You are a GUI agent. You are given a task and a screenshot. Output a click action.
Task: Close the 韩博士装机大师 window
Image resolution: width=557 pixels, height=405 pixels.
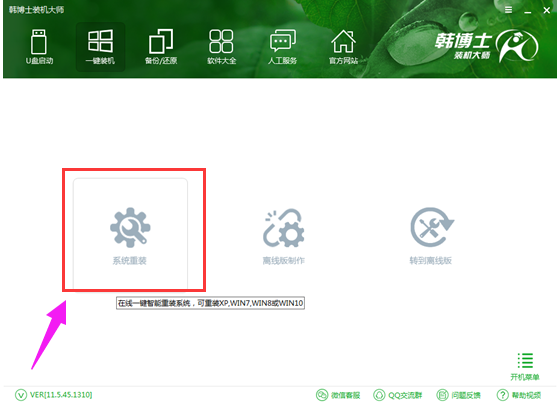point(547,11)
